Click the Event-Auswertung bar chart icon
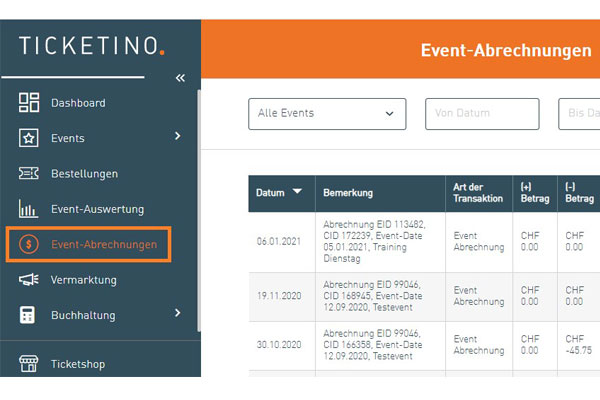This screenshot has height=400, width=600. click(29, 209)
